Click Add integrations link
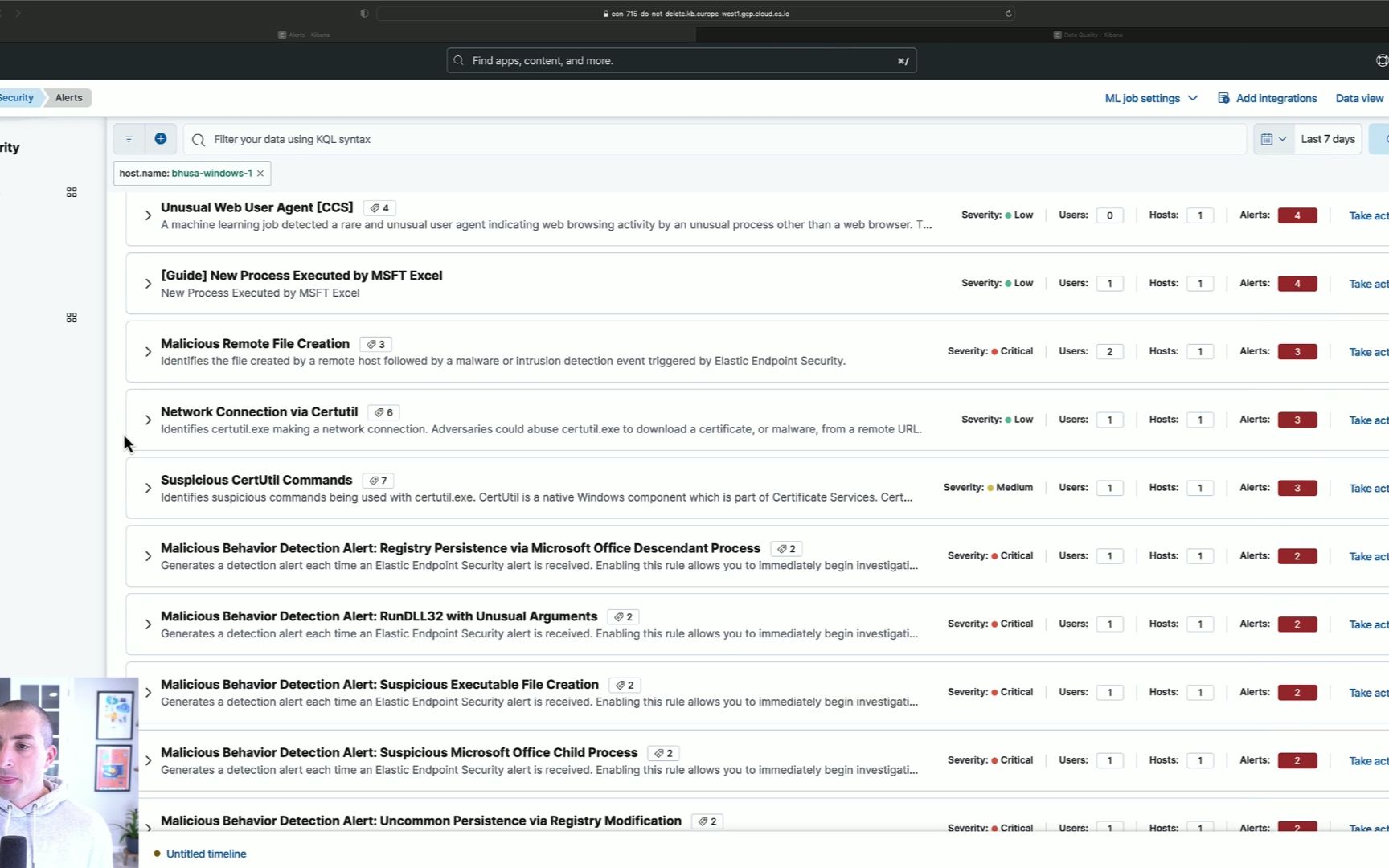The width and height of the screenshot is (1389, 868). point(1268,98)
